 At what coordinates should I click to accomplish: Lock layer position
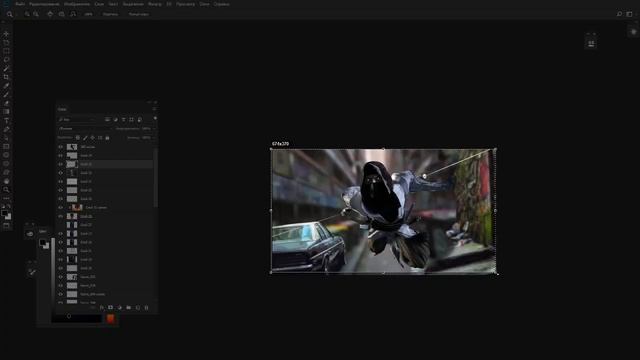pos(93,138)
